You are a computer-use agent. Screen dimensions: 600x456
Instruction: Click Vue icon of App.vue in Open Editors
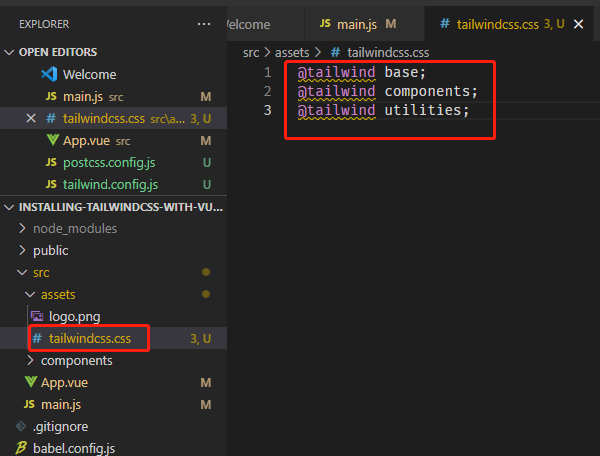coord(53,140)
